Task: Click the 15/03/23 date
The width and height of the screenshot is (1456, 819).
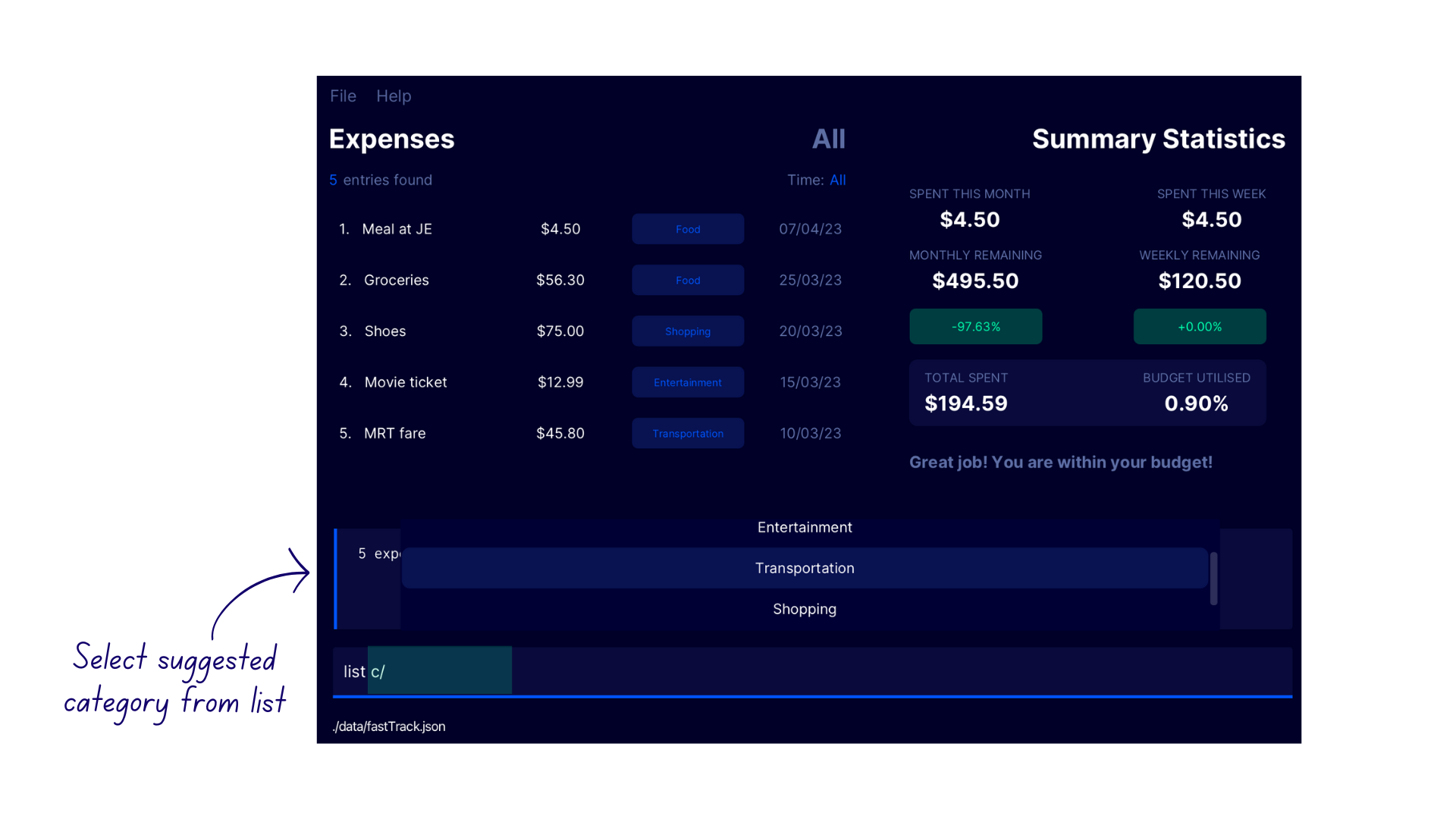Action: [x=810, y=382]
